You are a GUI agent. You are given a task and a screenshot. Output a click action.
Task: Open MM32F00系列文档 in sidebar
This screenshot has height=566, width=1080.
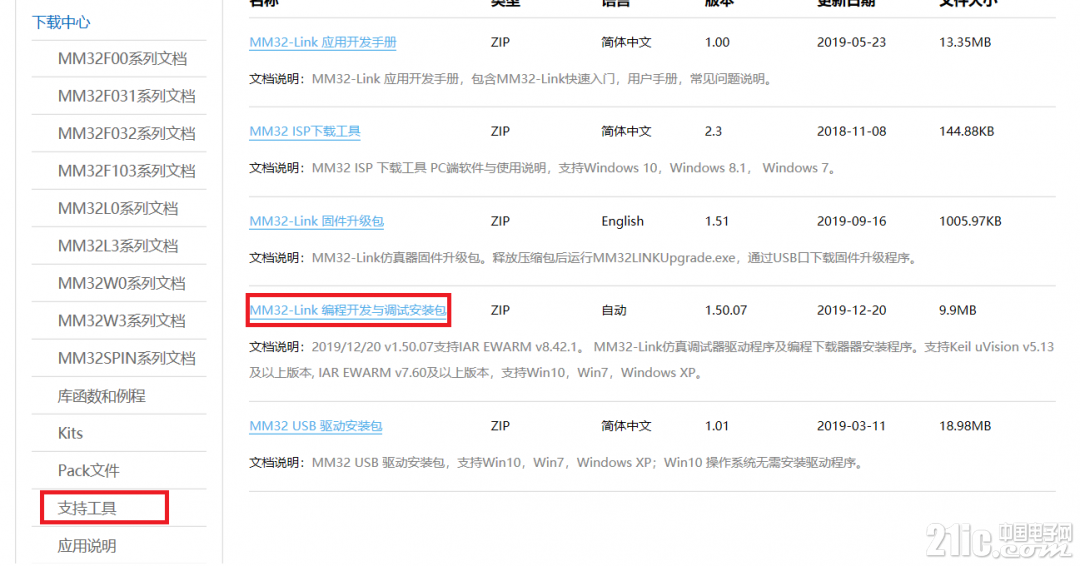tap(122, 59)
